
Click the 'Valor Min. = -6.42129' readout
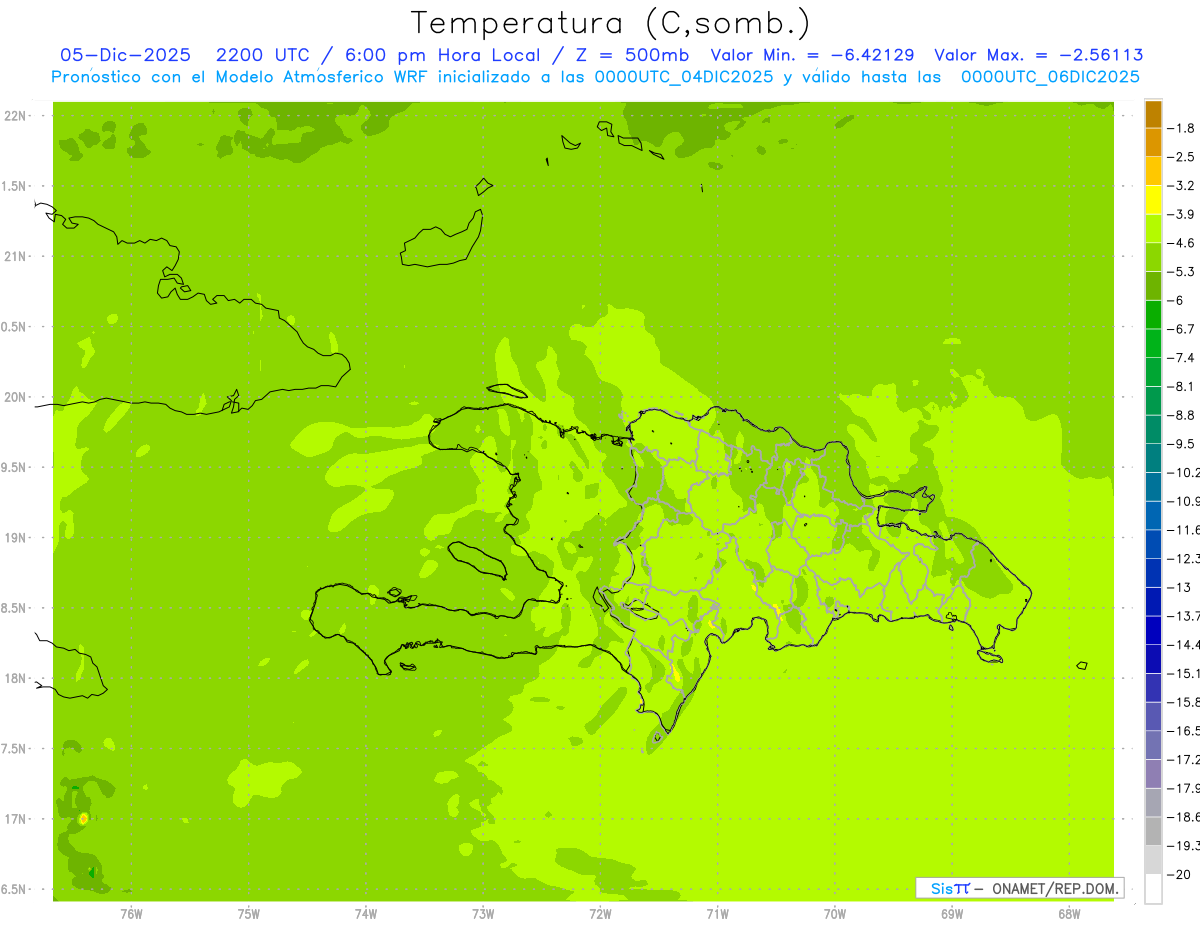point(812,55)
